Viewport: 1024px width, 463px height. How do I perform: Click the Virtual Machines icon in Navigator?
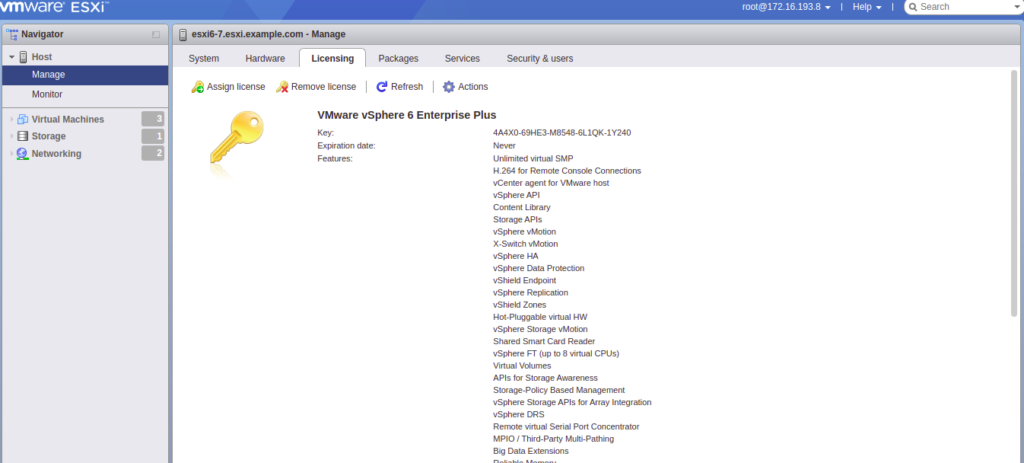click(x=23, y=120)
